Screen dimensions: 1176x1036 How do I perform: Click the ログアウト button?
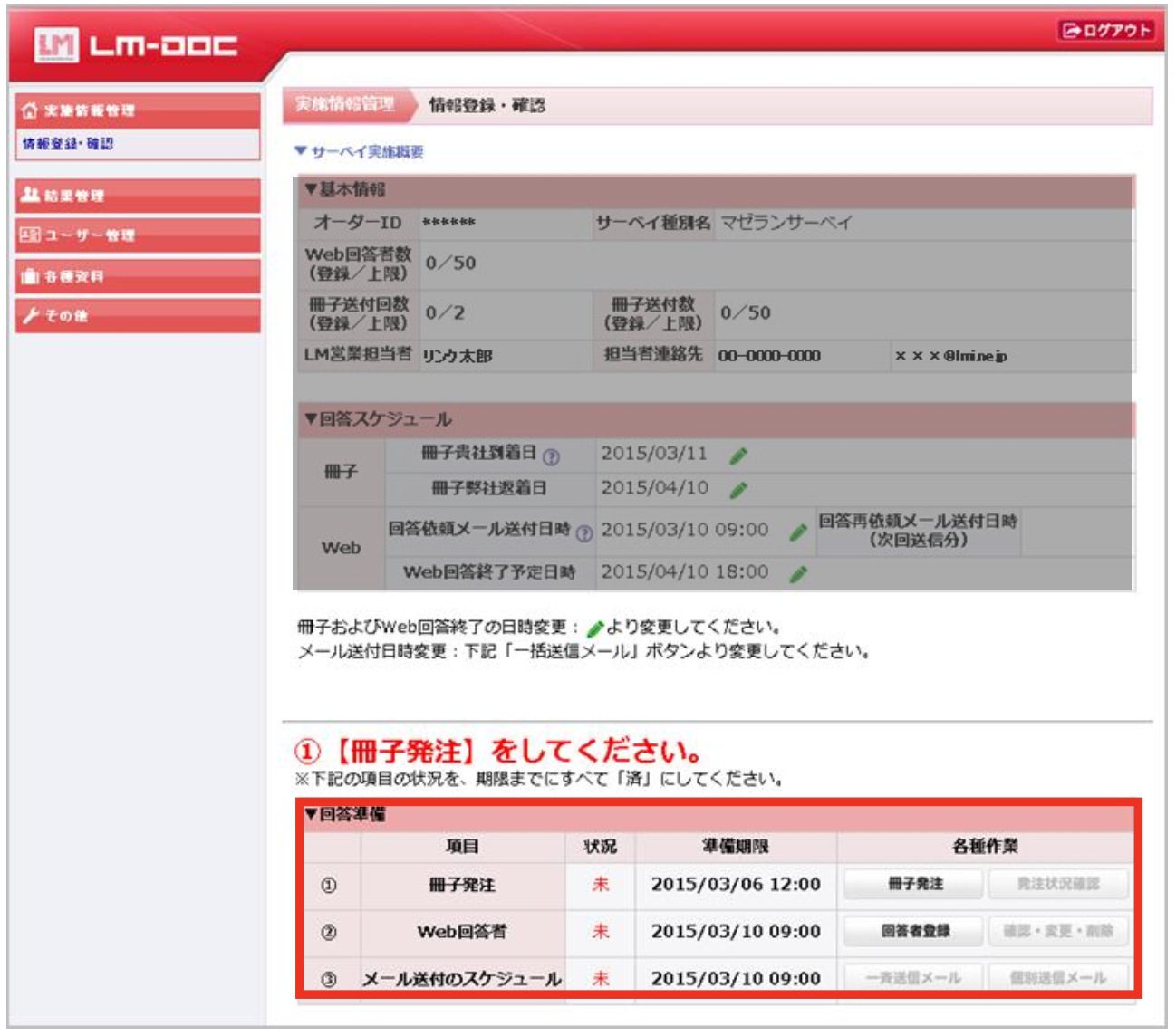click(x=1106, y=31)
